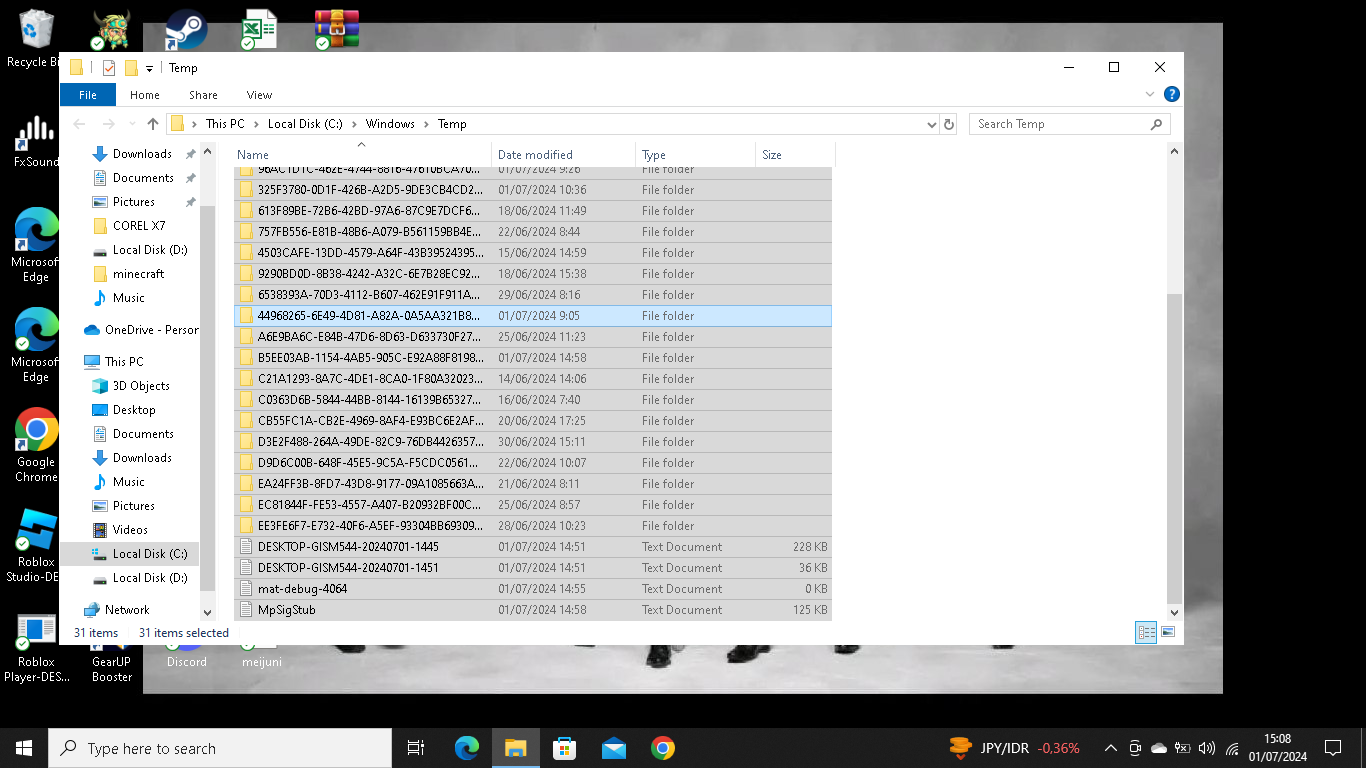
Task: Click the Windows Start button
Action: 24,748
